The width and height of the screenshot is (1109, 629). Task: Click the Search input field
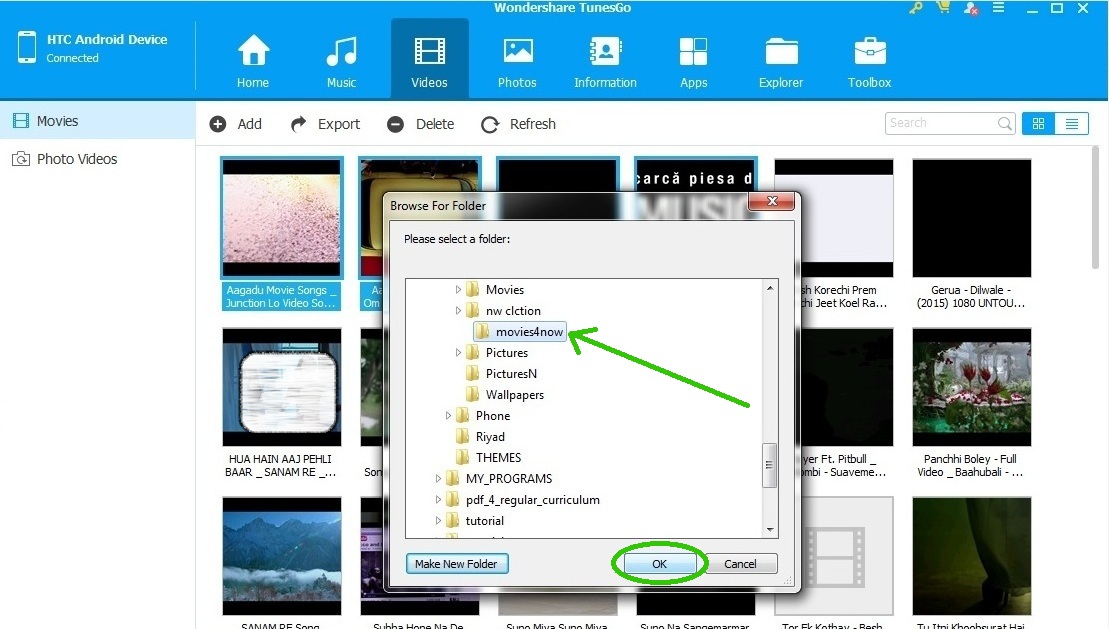940,123
